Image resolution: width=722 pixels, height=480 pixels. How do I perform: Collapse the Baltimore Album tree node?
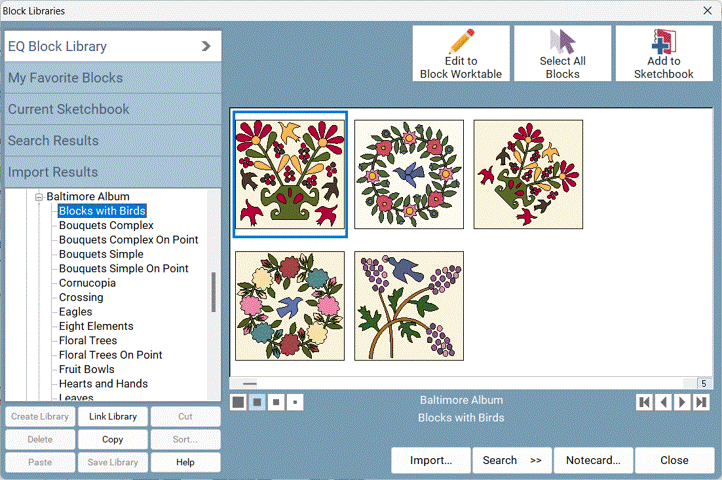[x=39, y=197]
